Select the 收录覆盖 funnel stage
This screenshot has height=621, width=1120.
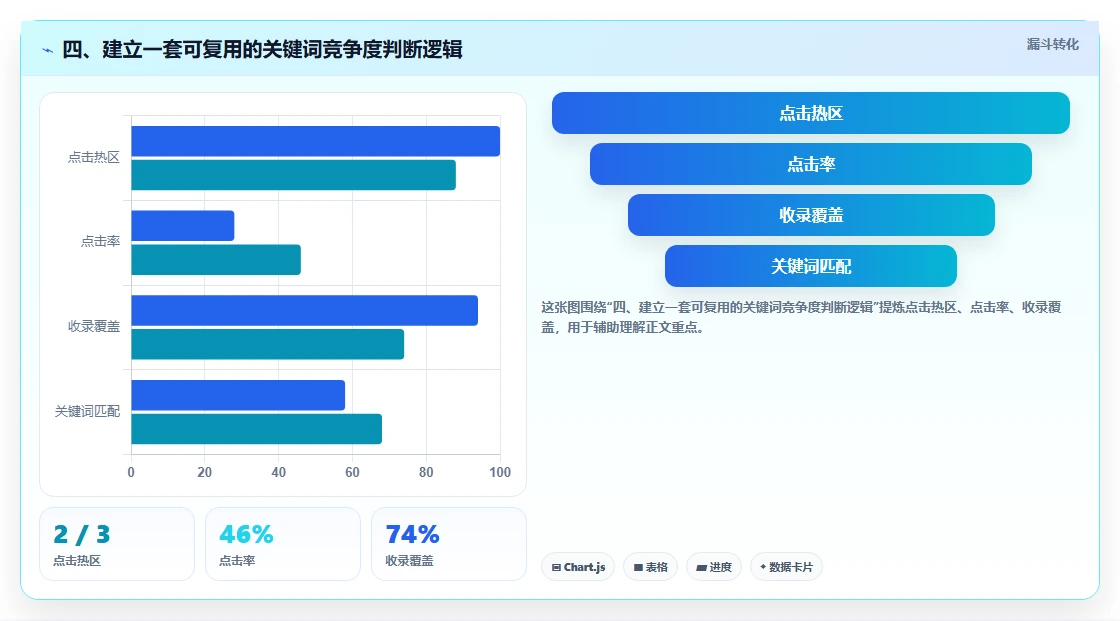coord(811,215)
